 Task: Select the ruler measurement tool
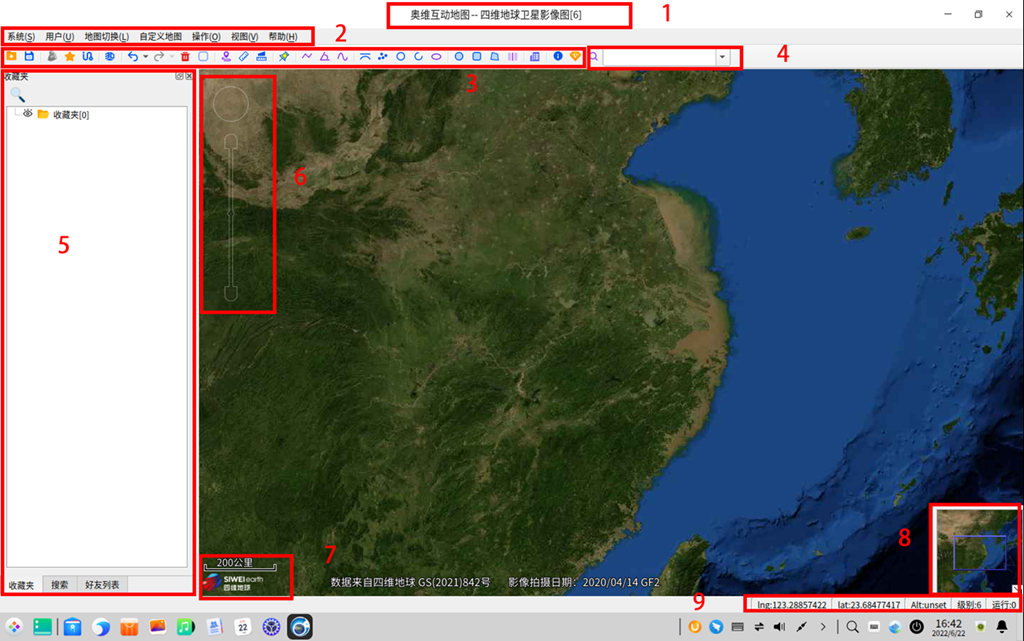244,57
